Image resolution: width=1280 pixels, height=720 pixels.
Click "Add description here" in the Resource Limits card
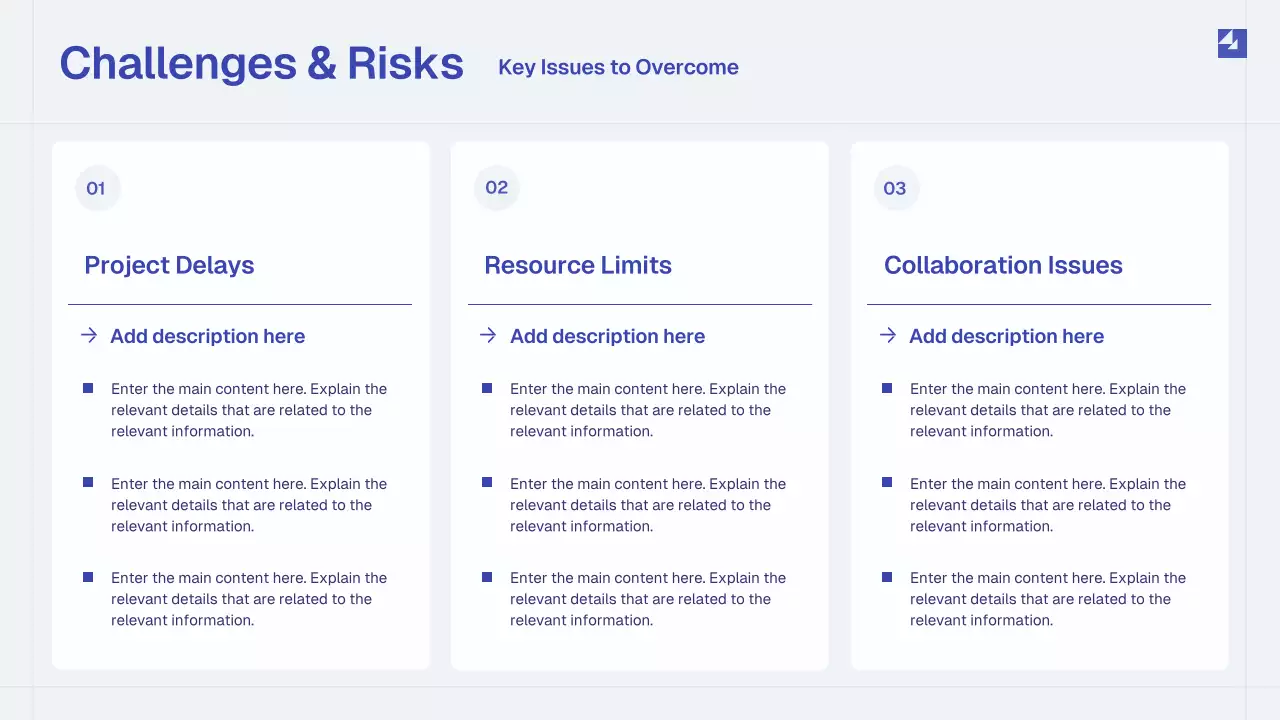[x=607, y=336]
